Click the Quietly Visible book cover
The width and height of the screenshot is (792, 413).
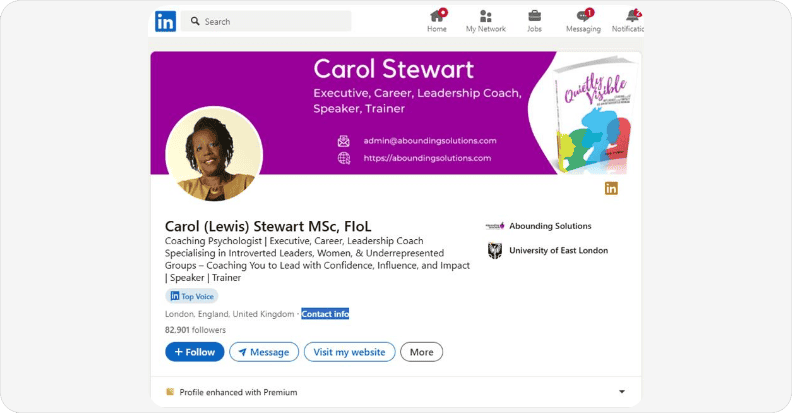[x=593, y=115]
